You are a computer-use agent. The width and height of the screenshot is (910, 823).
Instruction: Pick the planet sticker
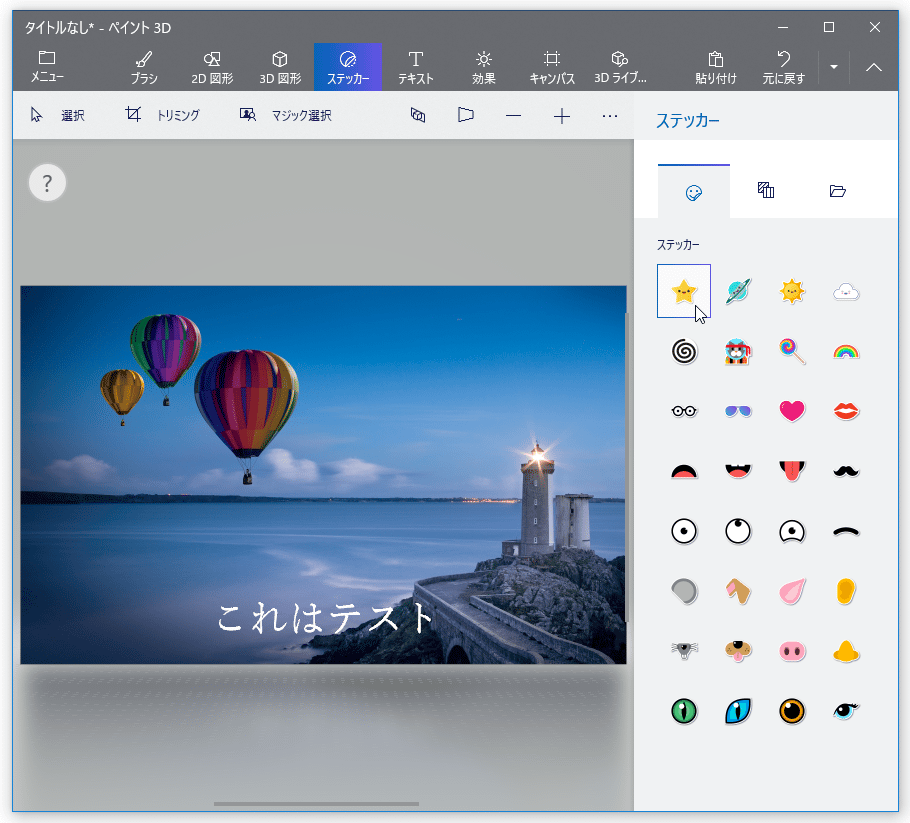pos(738,291)
